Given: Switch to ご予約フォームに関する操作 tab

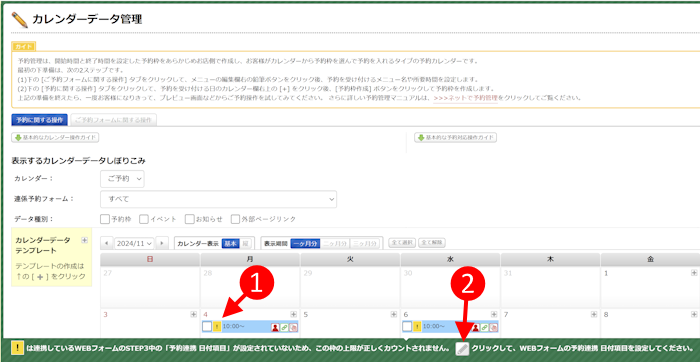Looking at the screenshot, I should pos(113,120).
